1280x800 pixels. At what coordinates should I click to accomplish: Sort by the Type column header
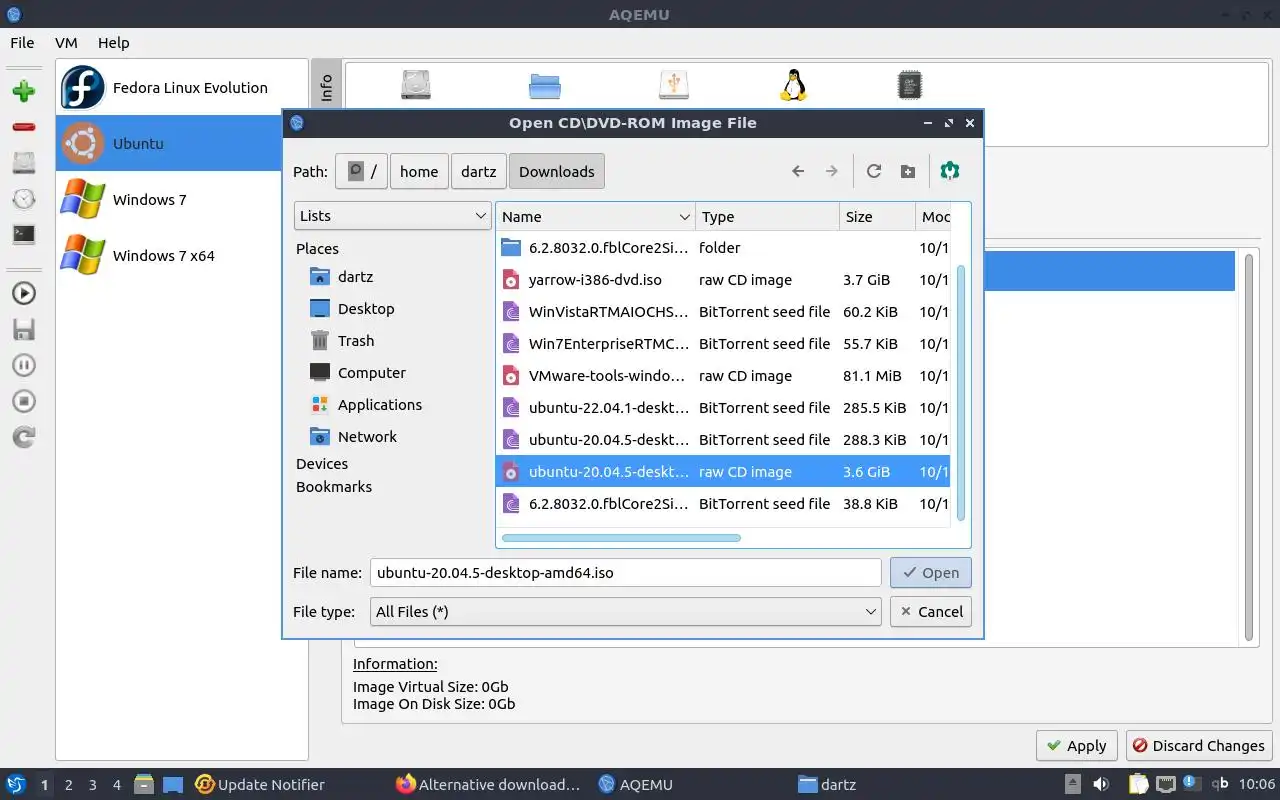point(768,217)
